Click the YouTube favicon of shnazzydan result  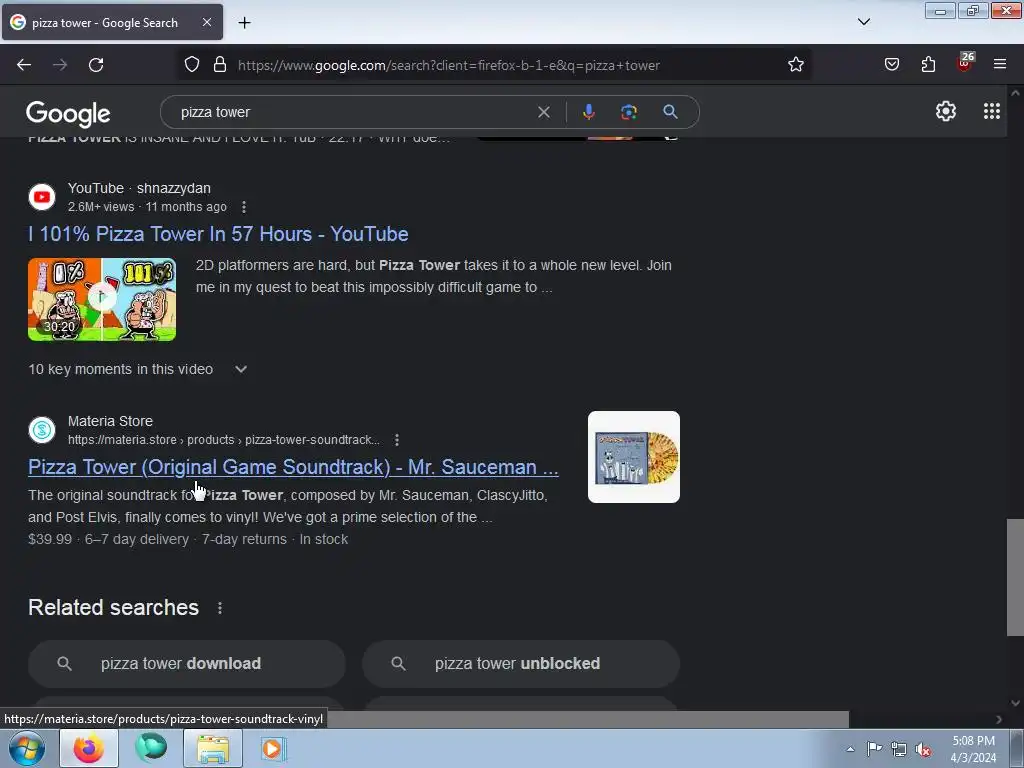coord(42,197)
